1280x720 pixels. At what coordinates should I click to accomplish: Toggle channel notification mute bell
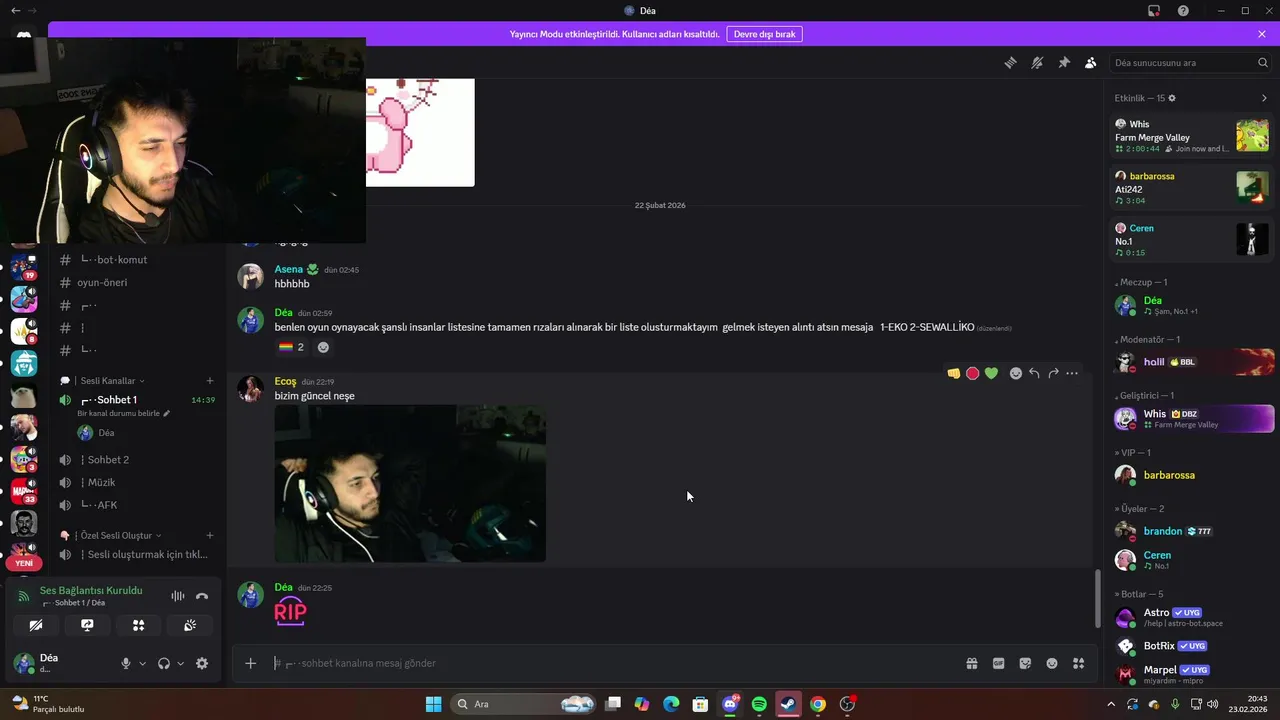[1037, 62]
